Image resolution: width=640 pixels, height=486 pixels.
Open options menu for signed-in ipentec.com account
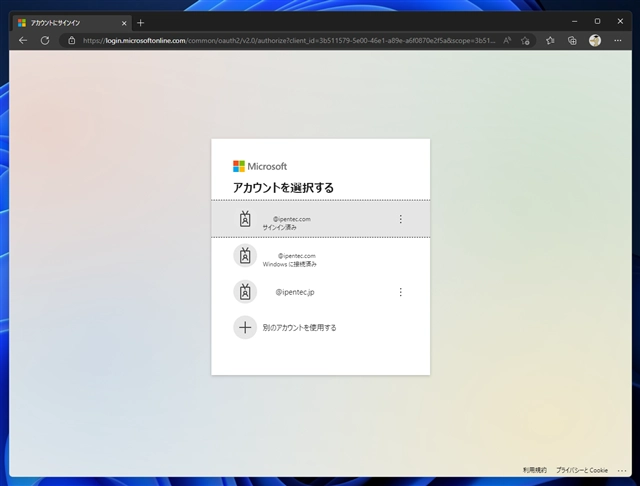pyautogui.click(x=400, y=219)
